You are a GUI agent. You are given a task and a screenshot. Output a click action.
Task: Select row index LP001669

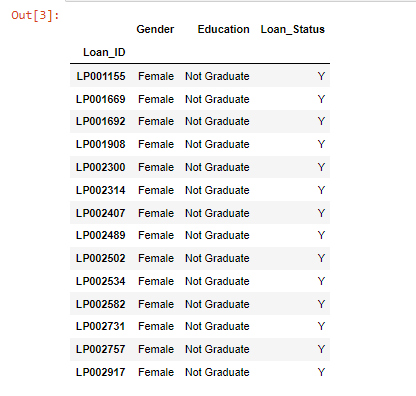tap(101, 99)
